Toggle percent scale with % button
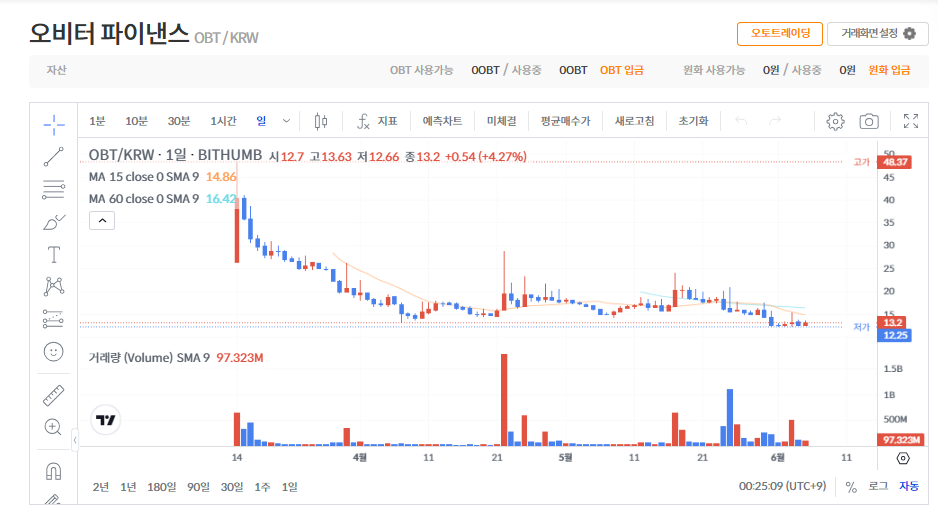 pyautogui.click(x=851, y=487)
